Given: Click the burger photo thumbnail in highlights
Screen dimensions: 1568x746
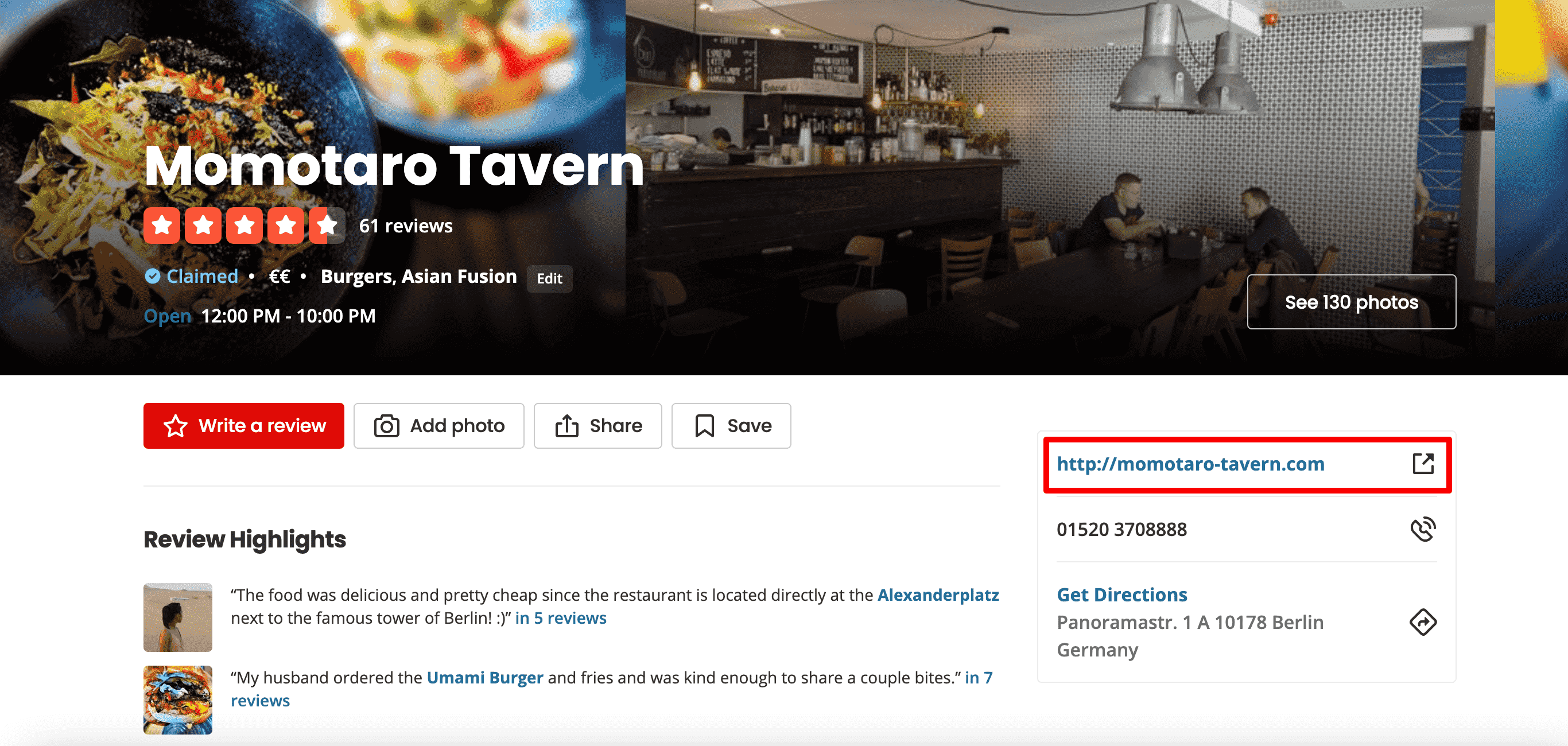Looking at the screenshot, I should [178, 700].
